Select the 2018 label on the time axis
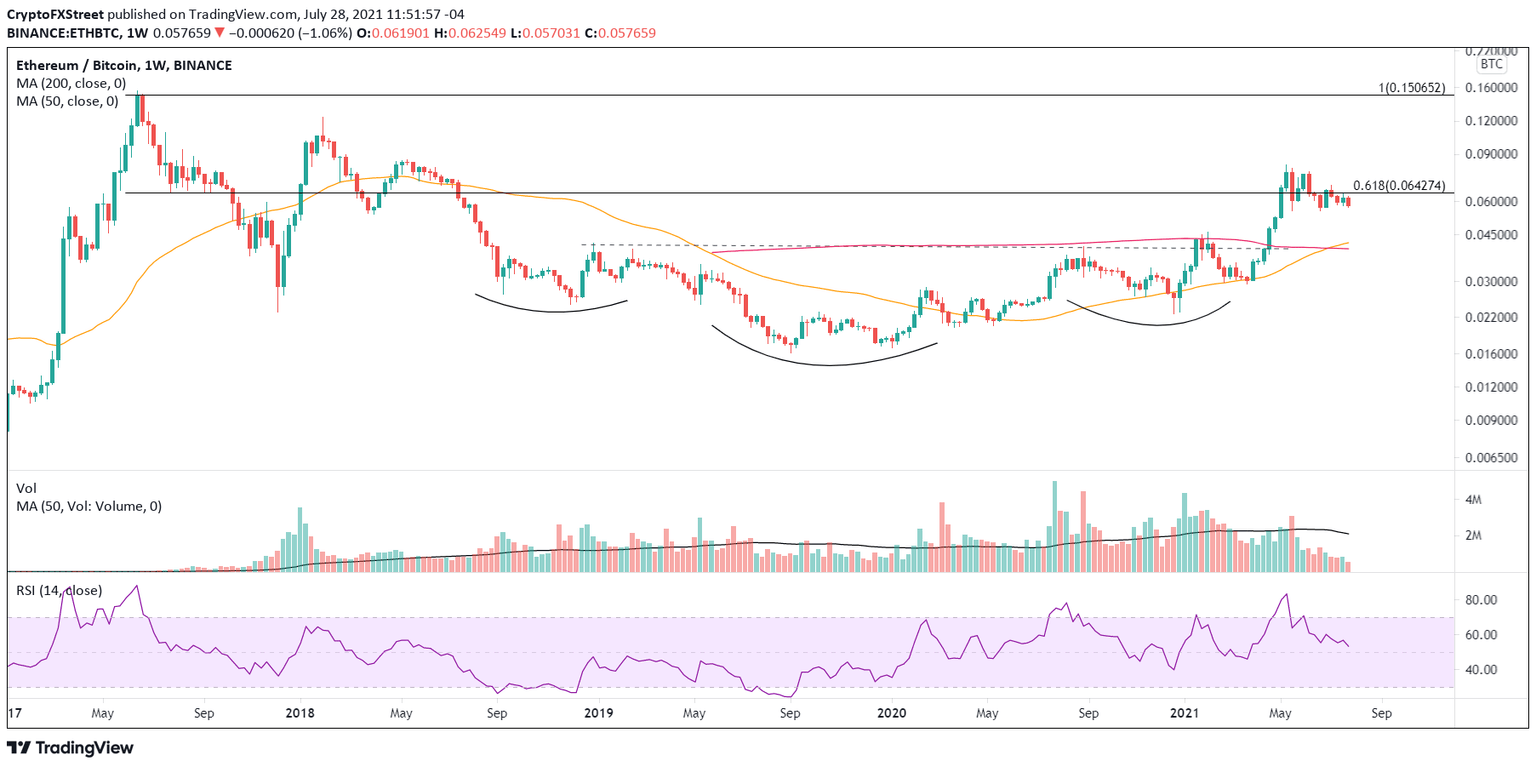Viewport: 1536px width, 768px height. click(x=299, y=713)
